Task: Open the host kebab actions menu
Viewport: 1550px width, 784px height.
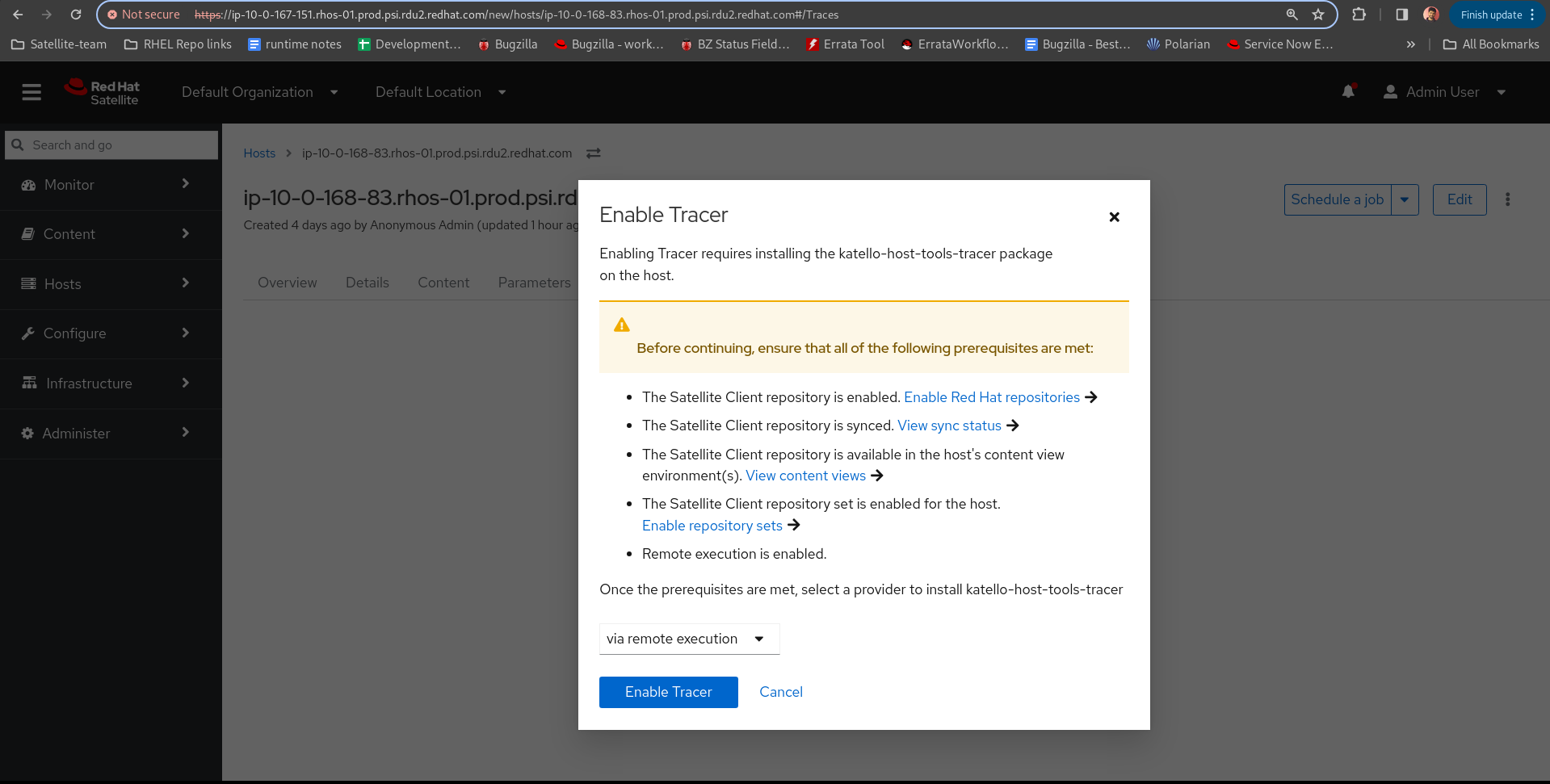Action: click(1507, 199)
